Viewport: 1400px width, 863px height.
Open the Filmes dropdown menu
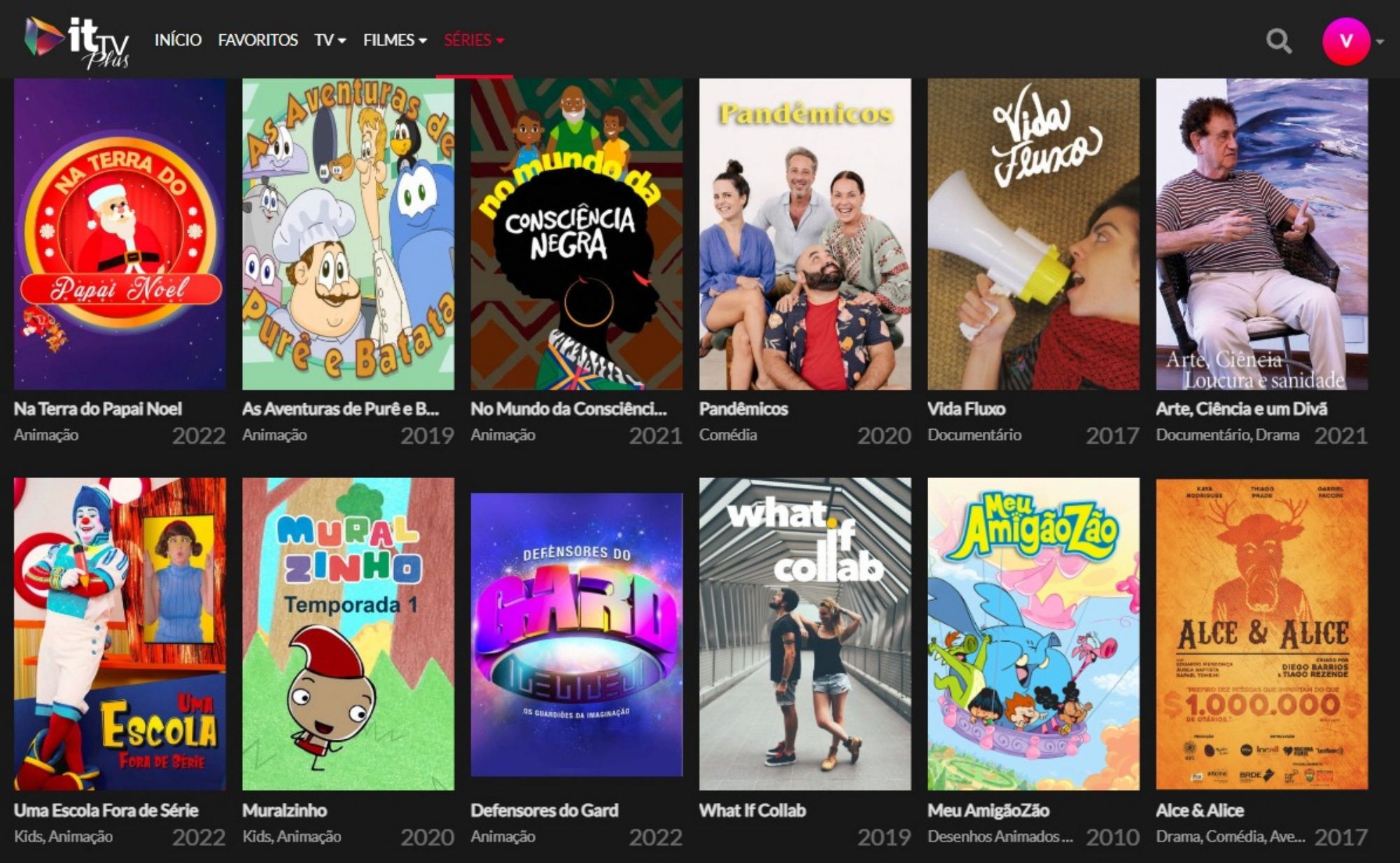tap(395, 40)
